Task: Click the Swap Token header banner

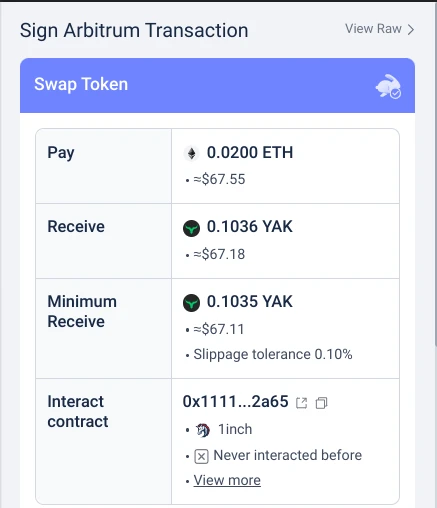Action: (217, 85)
